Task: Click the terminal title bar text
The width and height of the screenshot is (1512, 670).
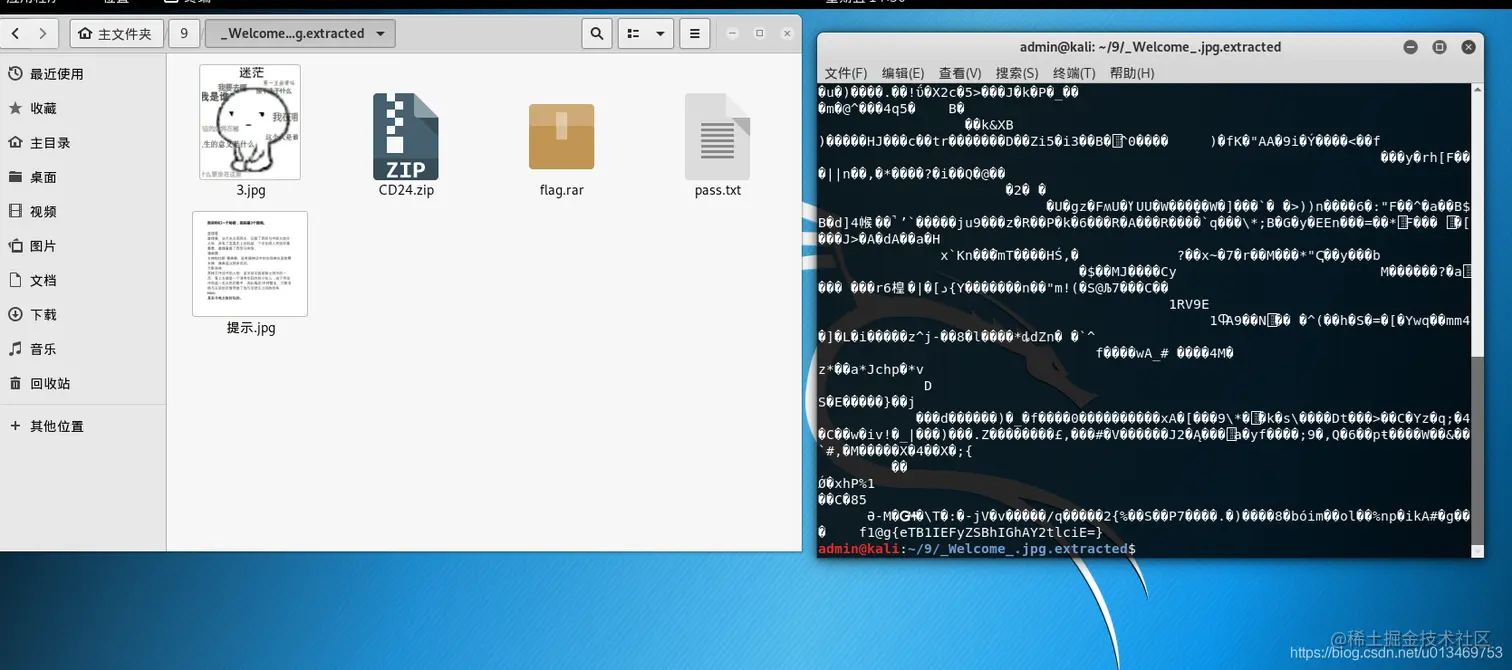Action: [1150, 47]
